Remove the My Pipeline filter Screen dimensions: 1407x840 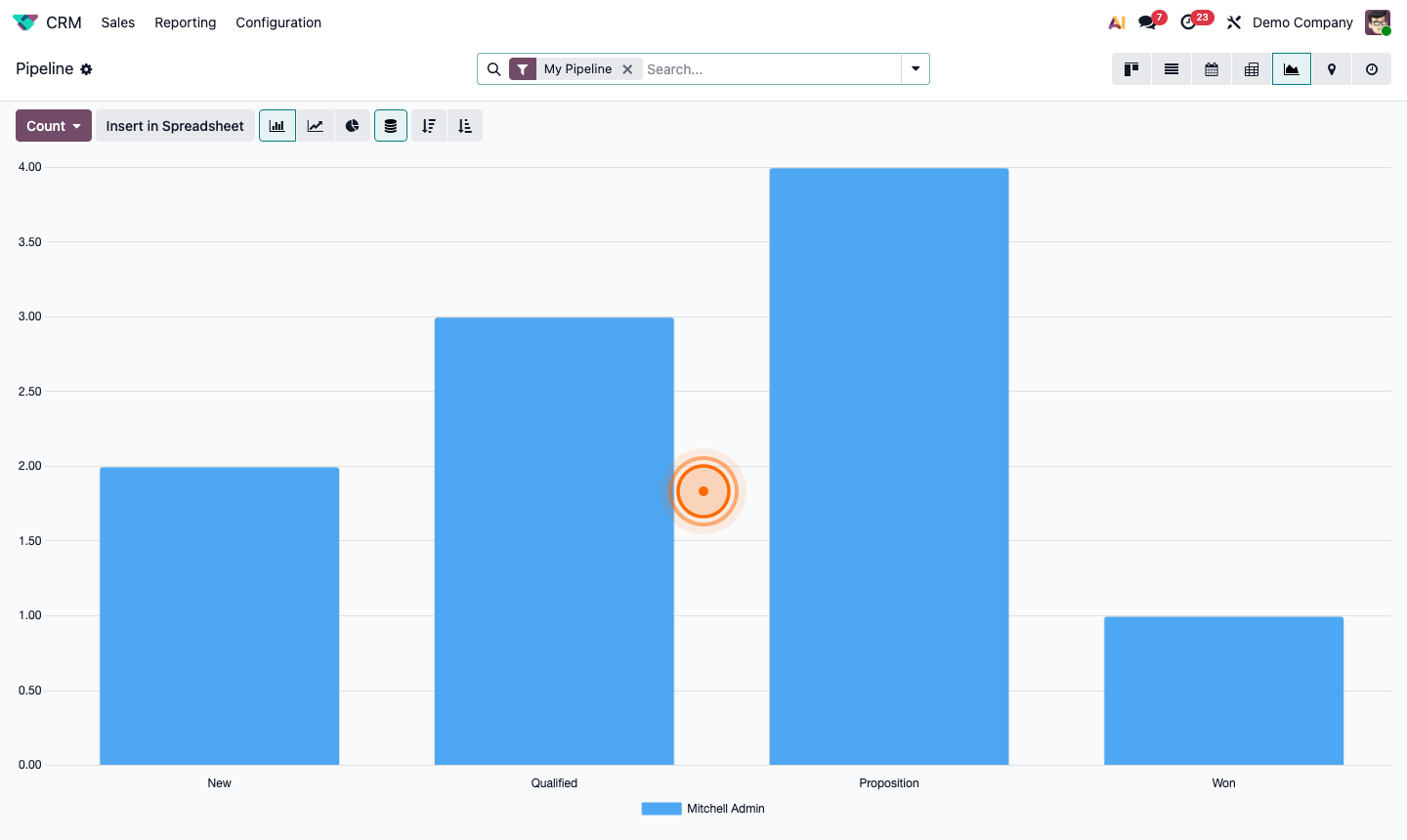(627, 69)
